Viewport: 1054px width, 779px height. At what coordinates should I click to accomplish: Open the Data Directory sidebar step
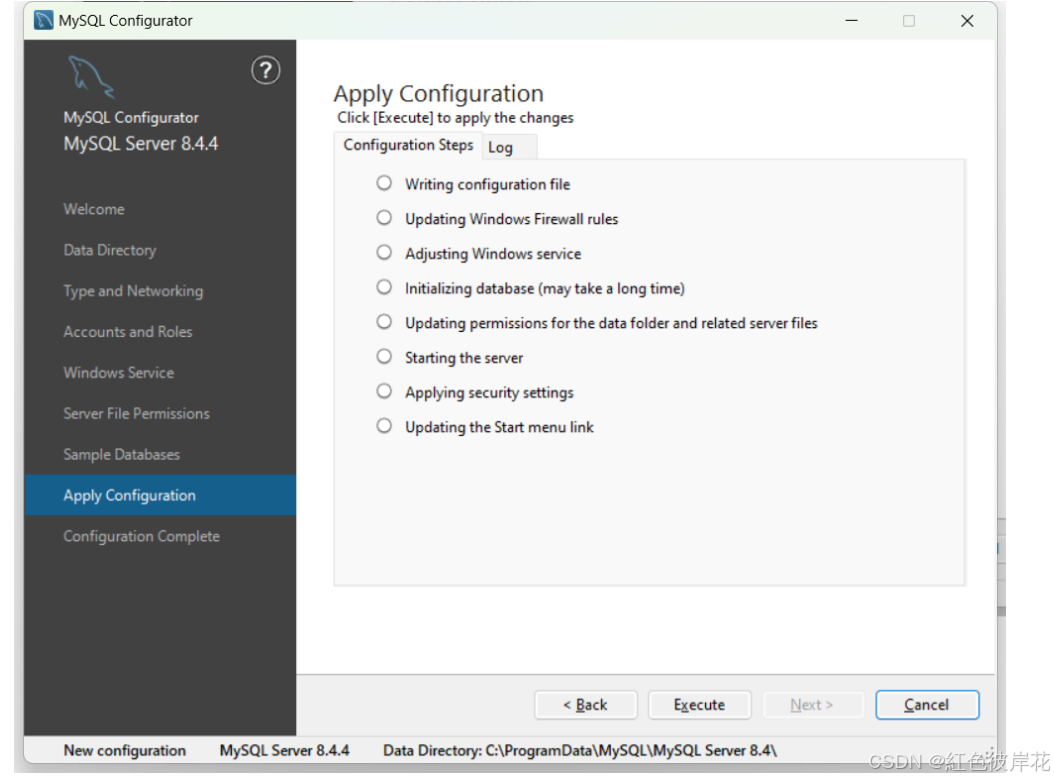point(110,250)
